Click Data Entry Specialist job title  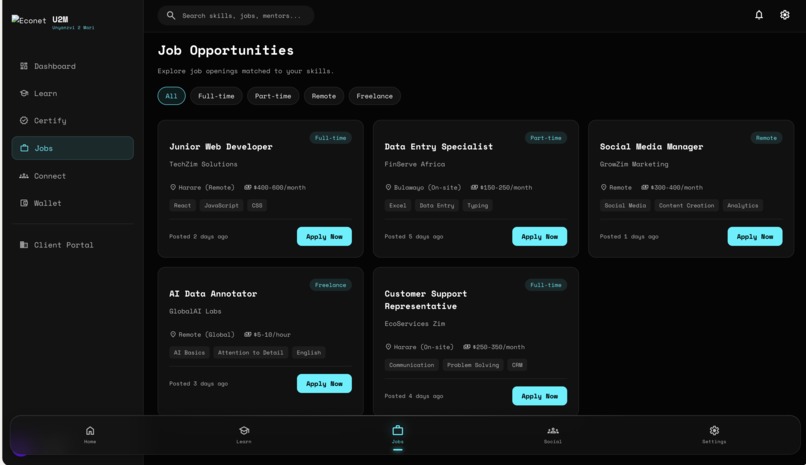click(438, 146)
